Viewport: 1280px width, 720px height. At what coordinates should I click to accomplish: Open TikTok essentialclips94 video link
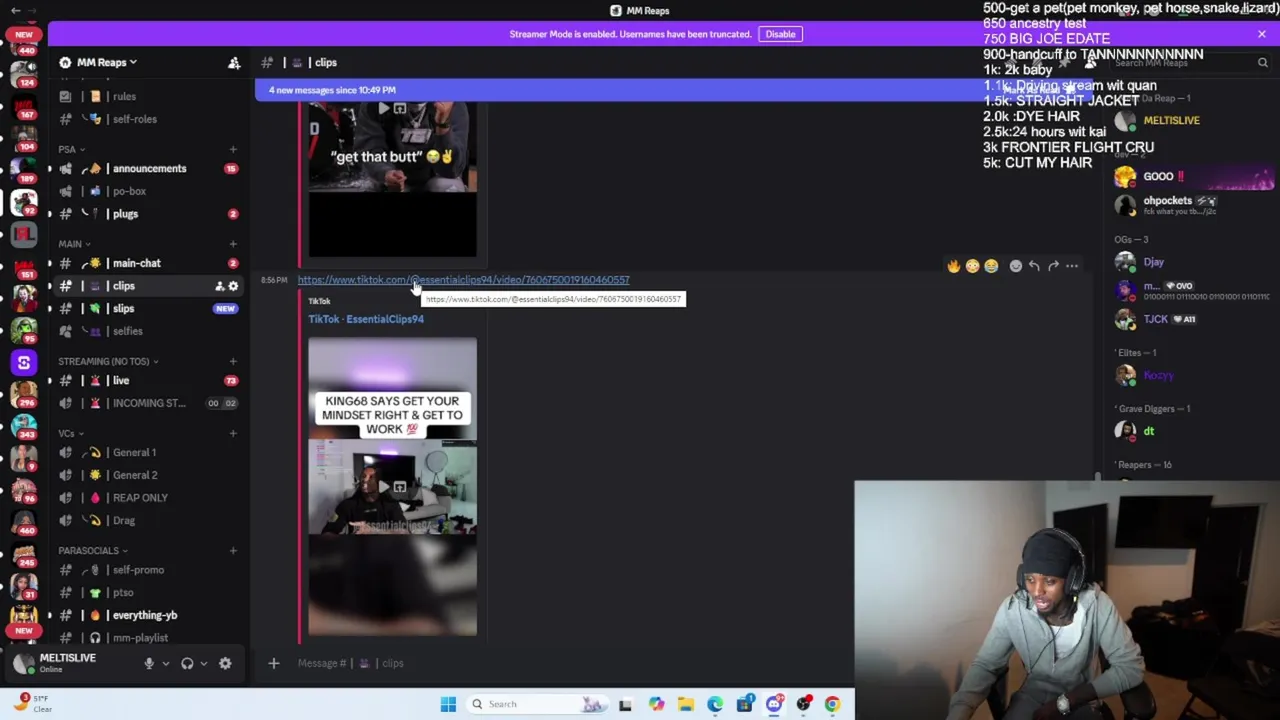click(x=463, y=280)
